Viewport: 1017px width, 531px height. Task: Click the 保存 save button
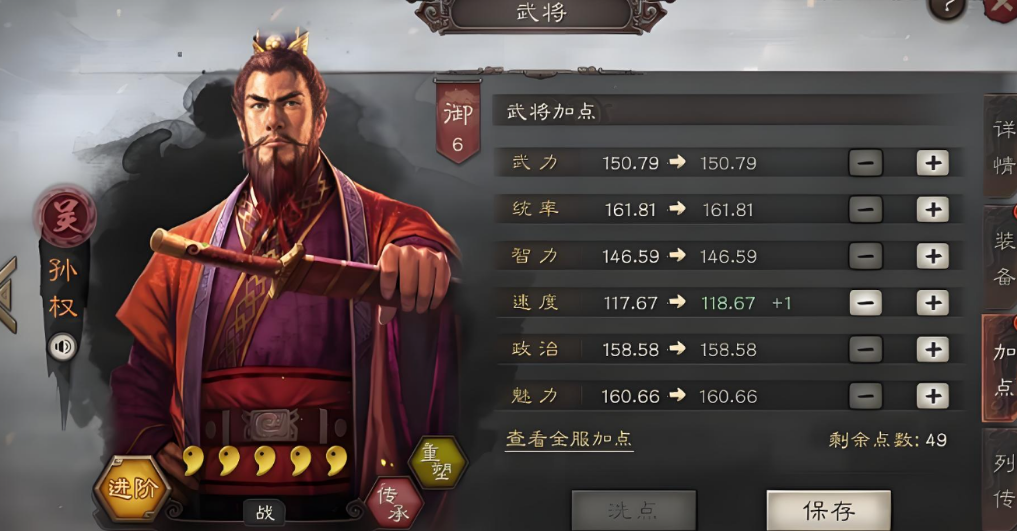click(x=829, y=511)
